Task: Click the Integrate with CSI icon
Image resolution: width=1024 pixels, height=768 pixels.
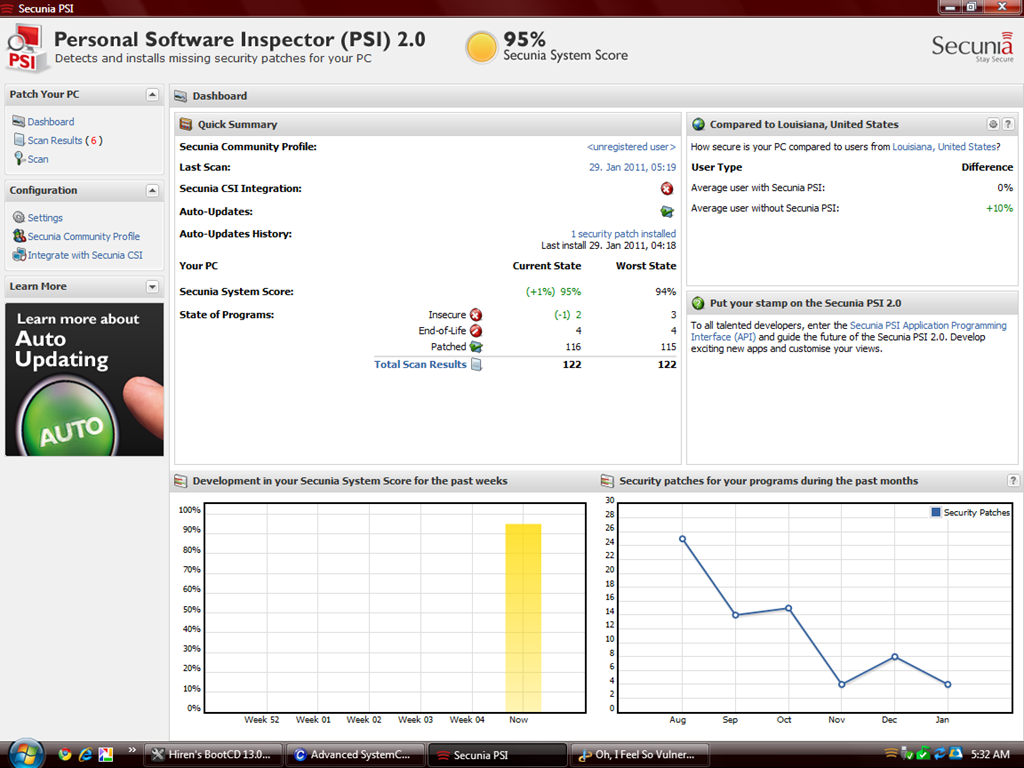Action: pos(19,255)
